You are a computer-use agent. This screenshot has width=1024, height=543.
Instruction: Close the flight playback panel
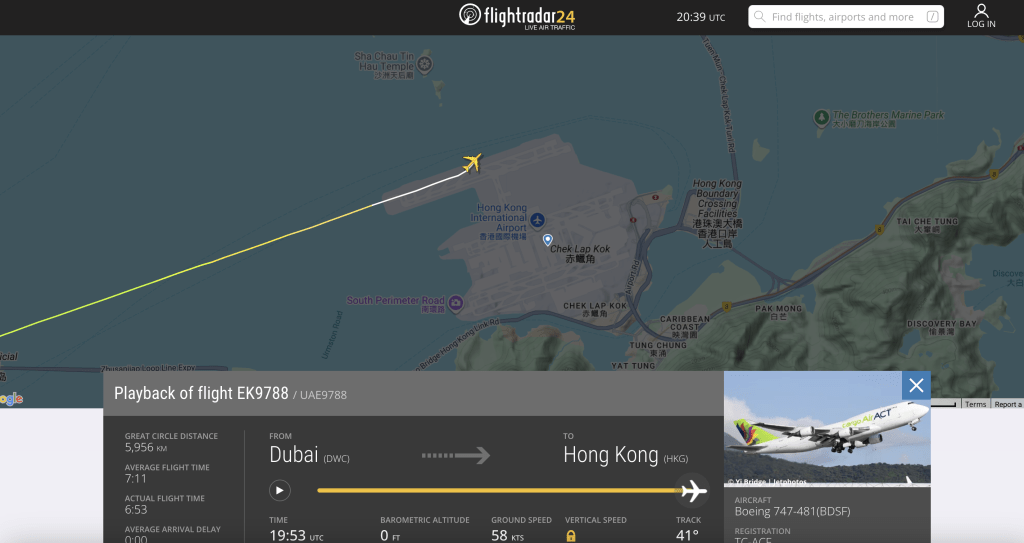[x=916, y=386]
